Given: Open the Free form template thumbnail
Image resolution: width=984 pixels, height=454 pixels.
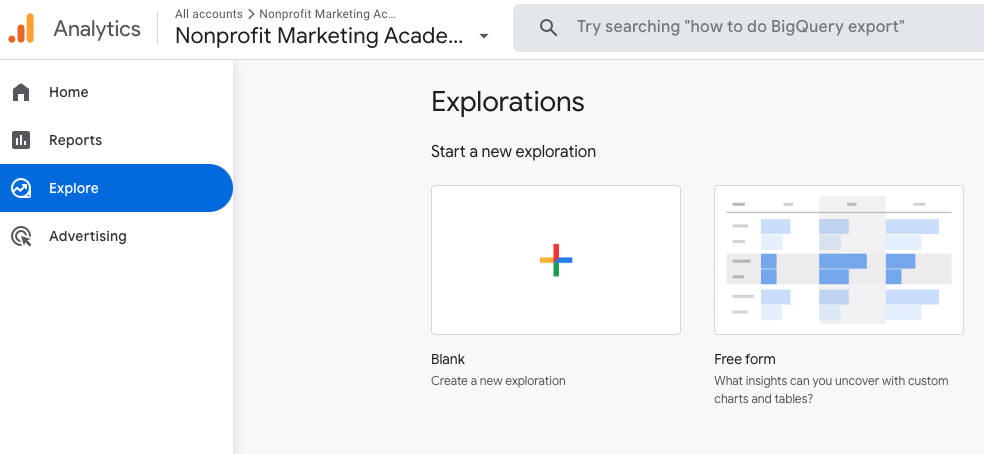Looking at the screenshot, I should coord(838,260).
